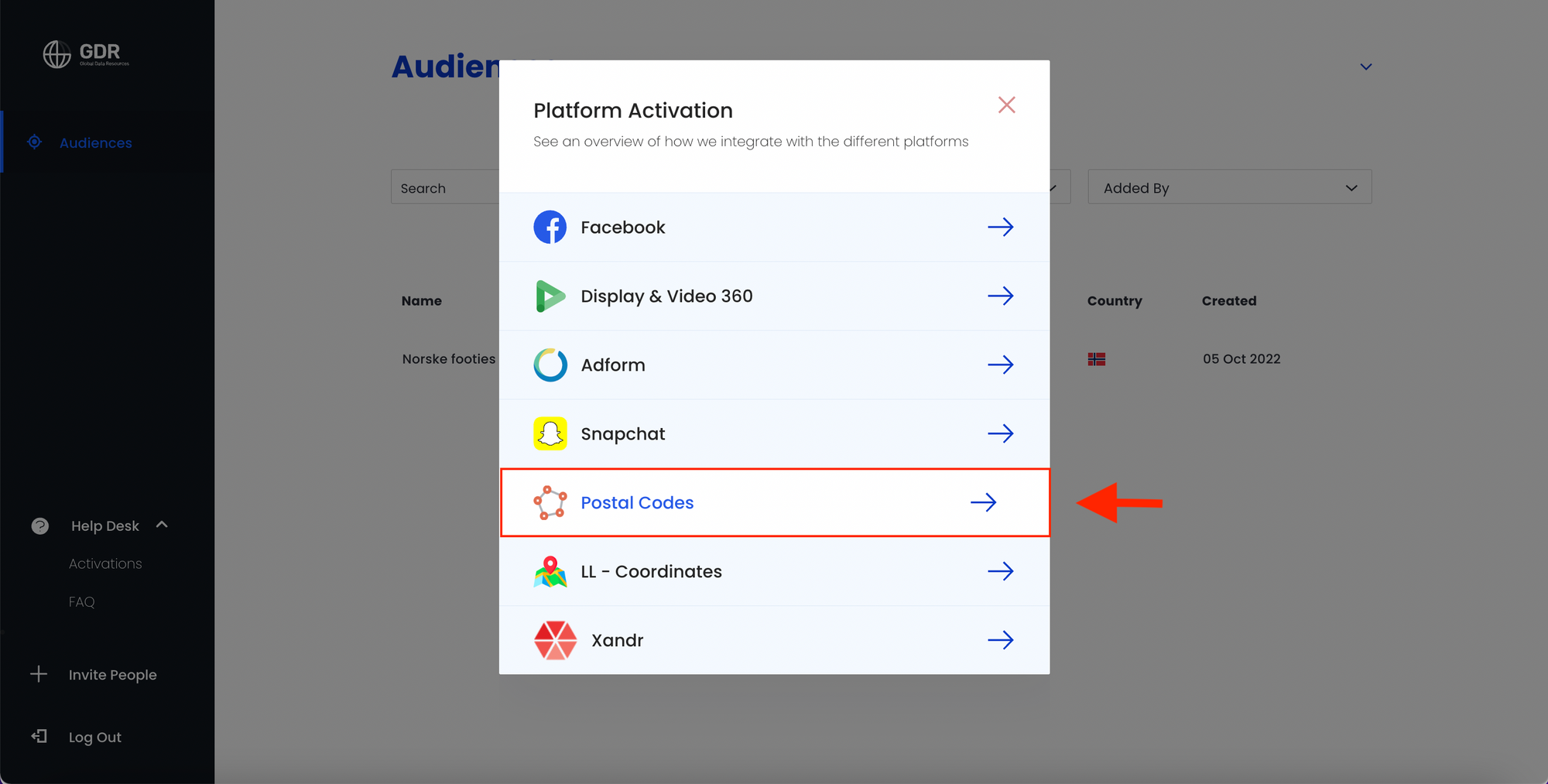The image size is (1548, 784).
Task: Open the Xandr integration row
Action: [x=774, y=640]
